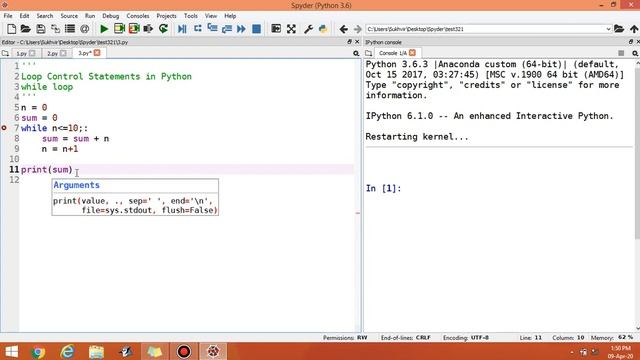
Task: Debug step into function icon
Action: pos(212,29)
